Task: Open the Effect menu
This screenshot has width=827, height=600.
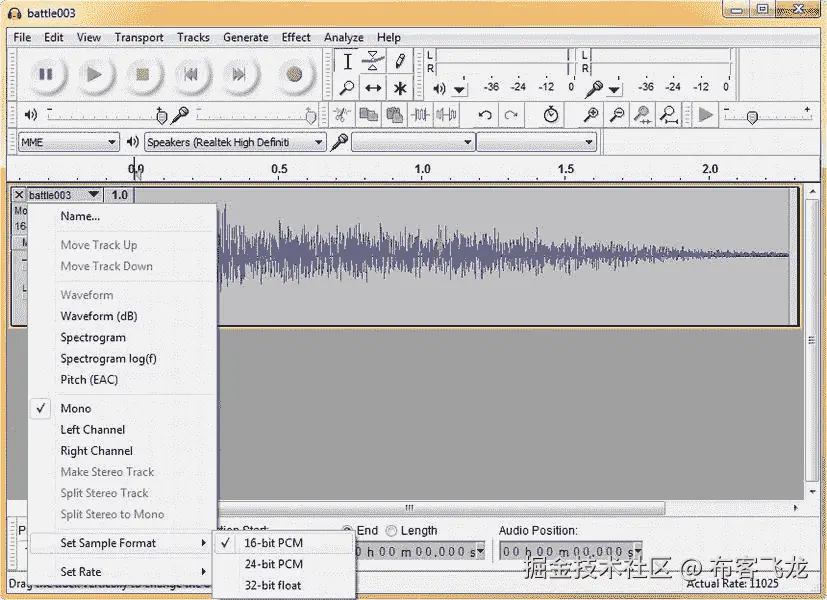Action: point(296,37)
